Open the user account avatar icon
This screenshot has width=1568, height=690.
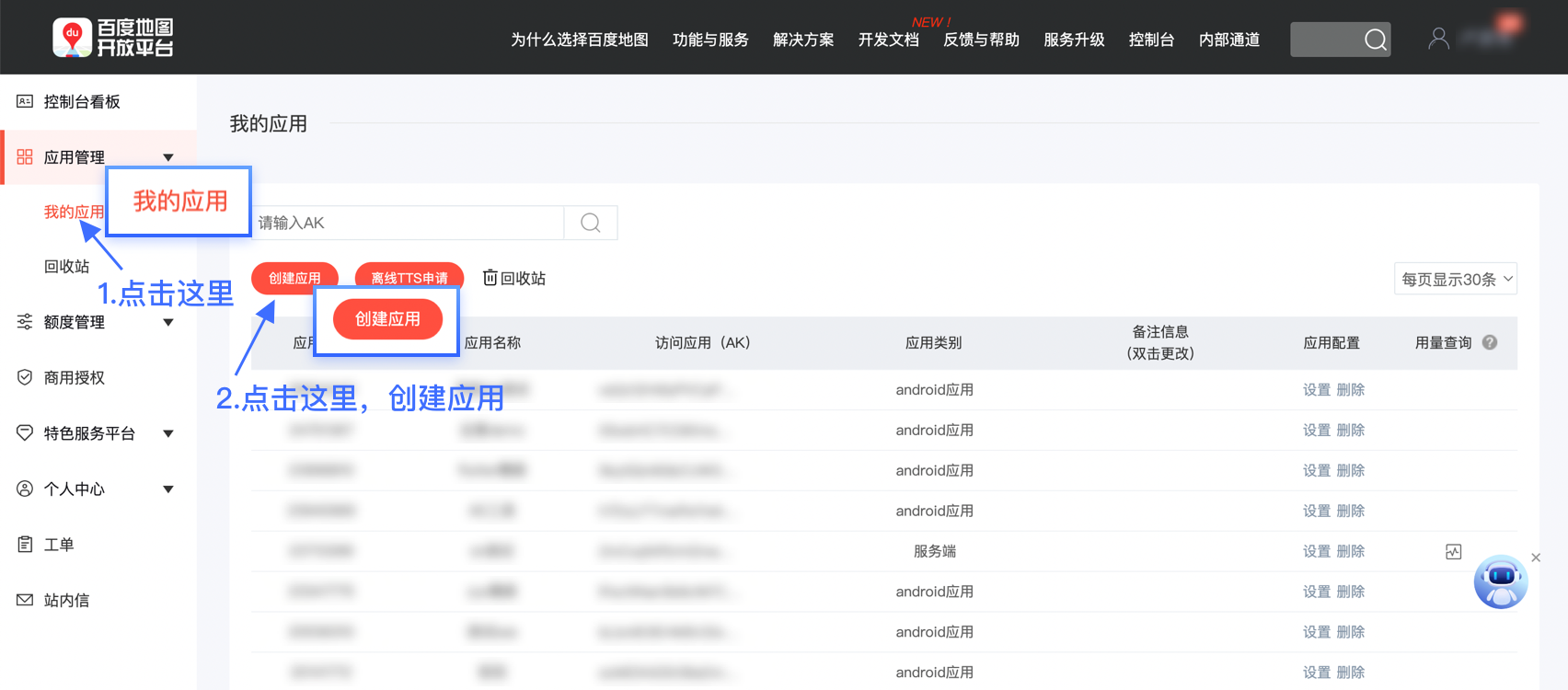[1438, 38]
